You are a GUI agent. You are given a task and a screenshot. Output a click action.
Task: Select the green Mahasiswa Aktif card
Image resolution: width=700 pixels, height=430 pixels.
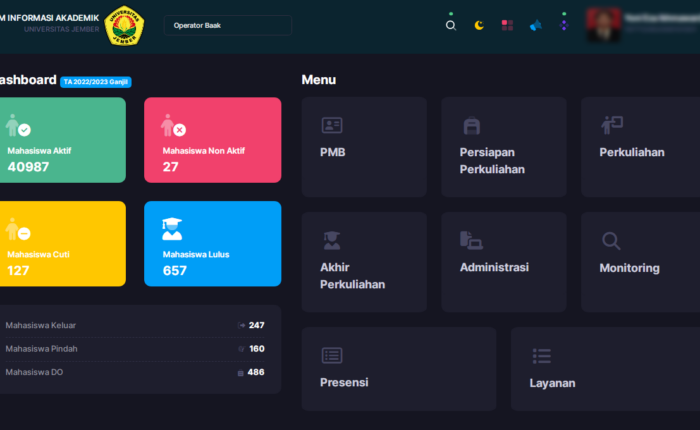(x=62, y=140)
